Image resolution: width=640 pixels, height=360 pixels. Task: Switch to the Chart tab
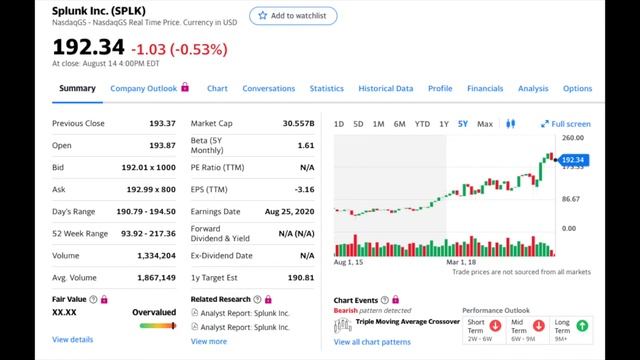point(217,89)
